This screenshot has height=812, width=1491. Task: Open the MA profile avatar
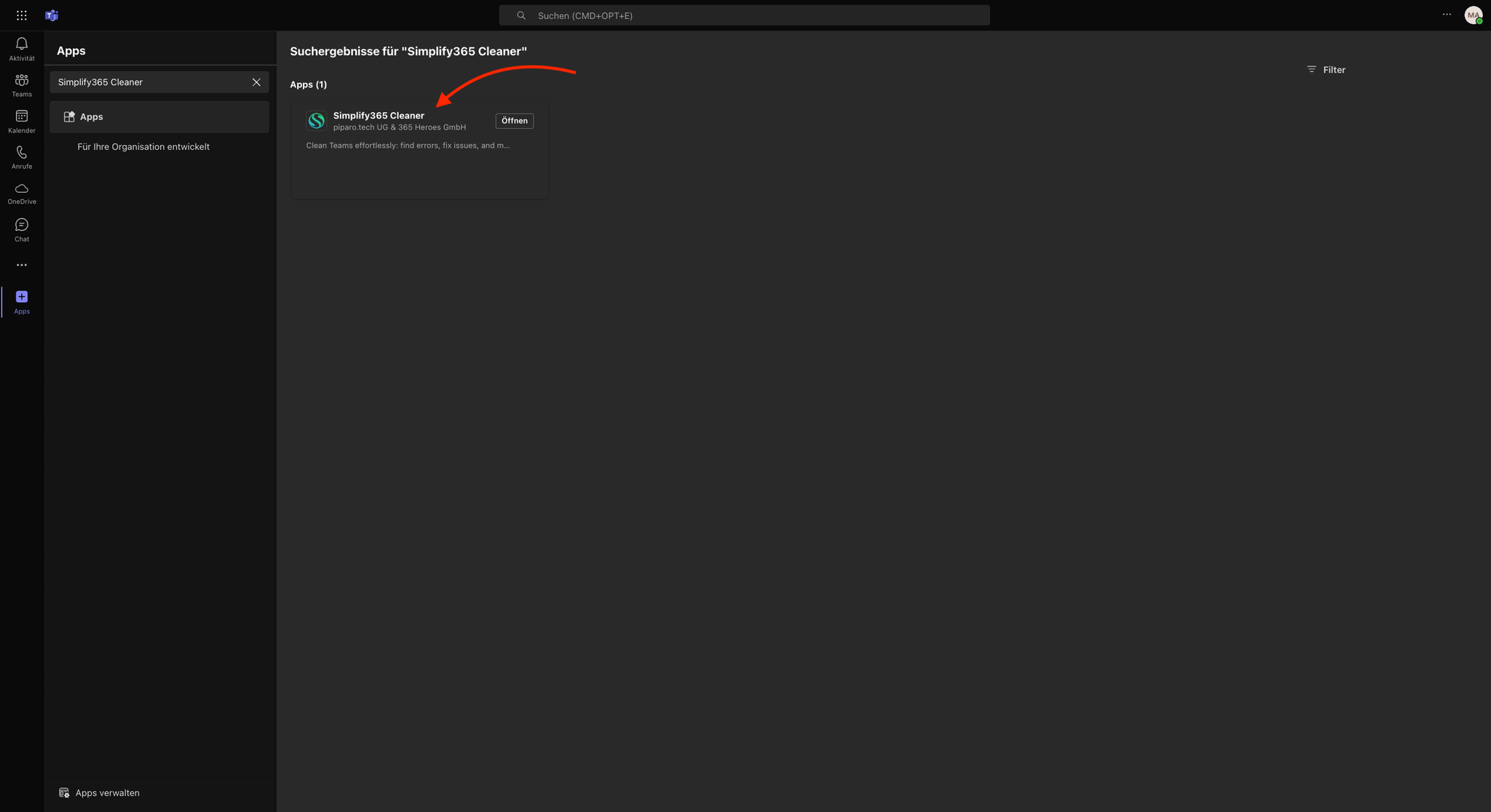1474,15
